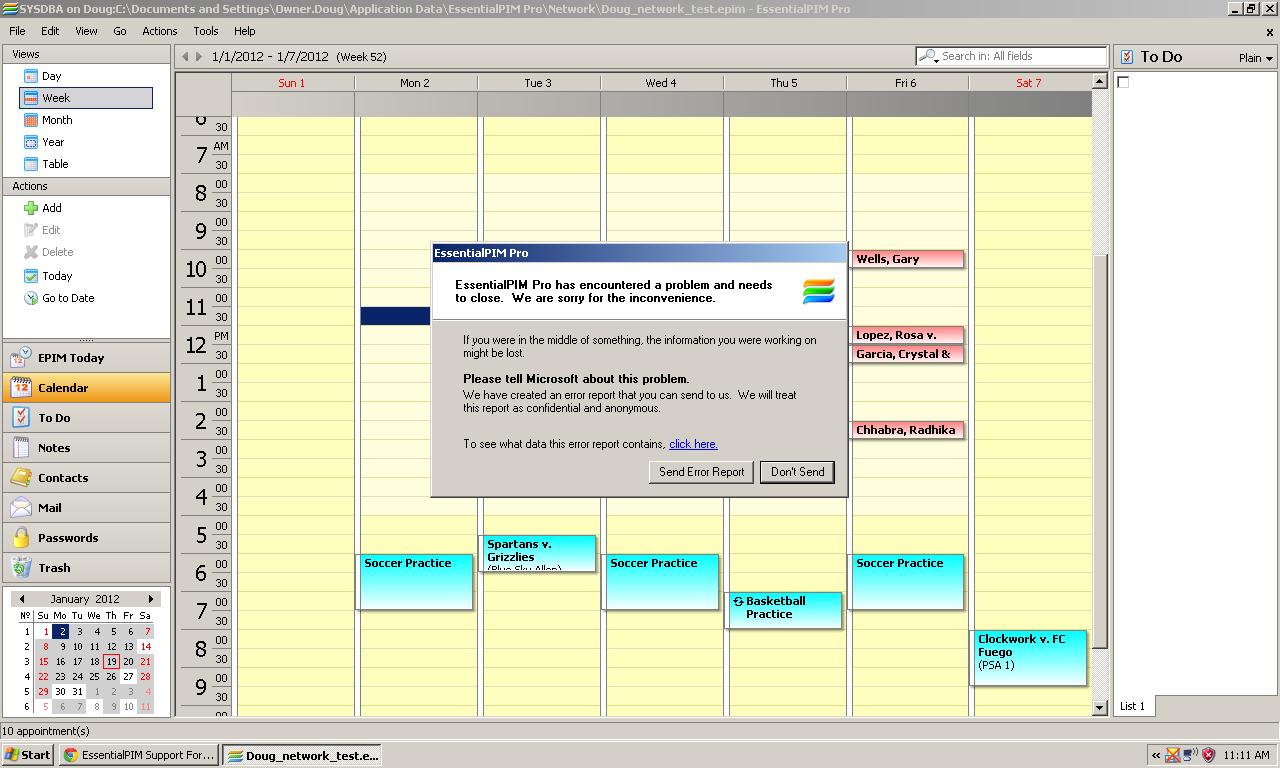Open Mail module
The image size is (1280, 768).
point(86,508)
